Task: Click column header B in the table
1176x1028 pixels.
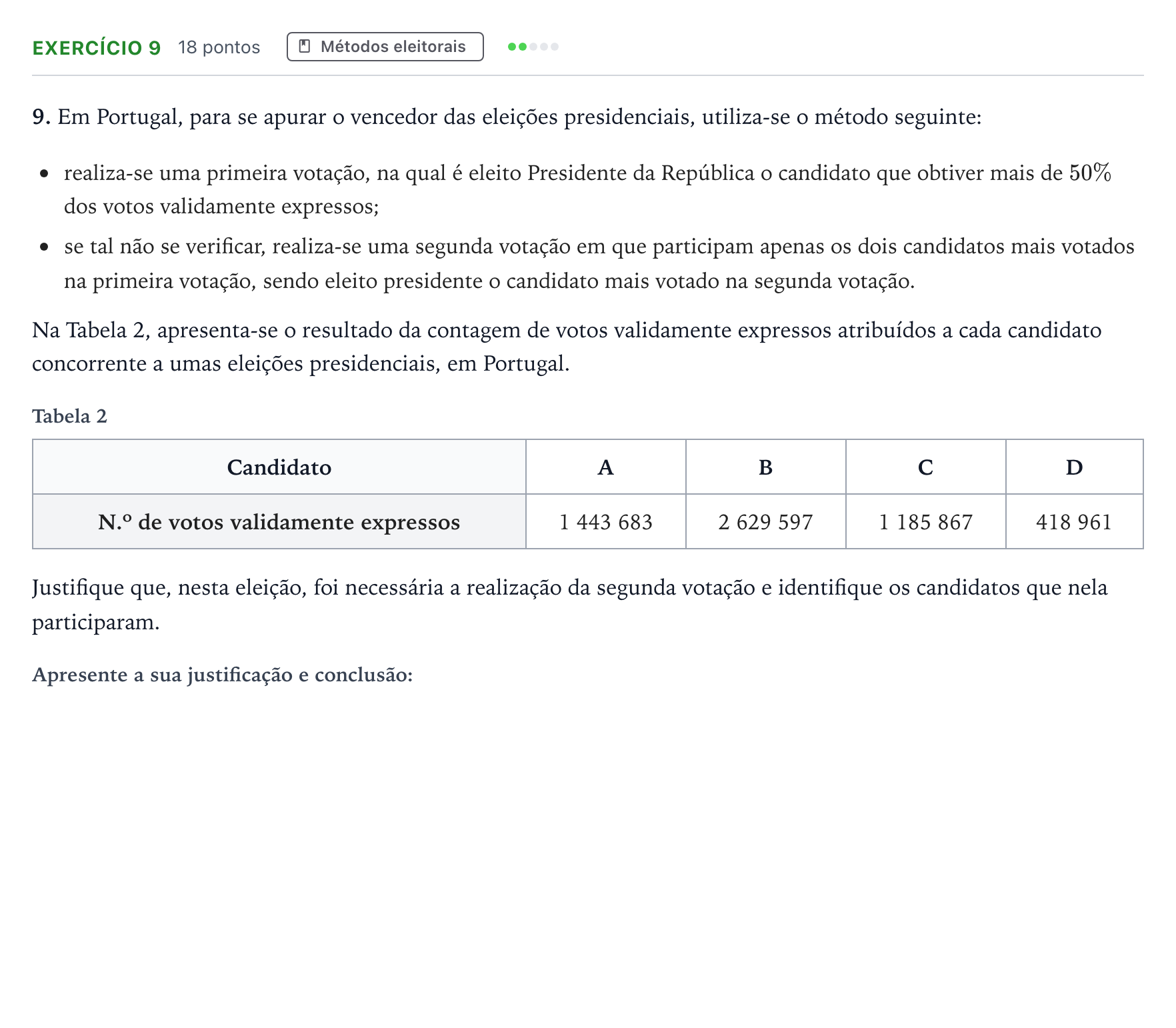Action: point(765,467)
